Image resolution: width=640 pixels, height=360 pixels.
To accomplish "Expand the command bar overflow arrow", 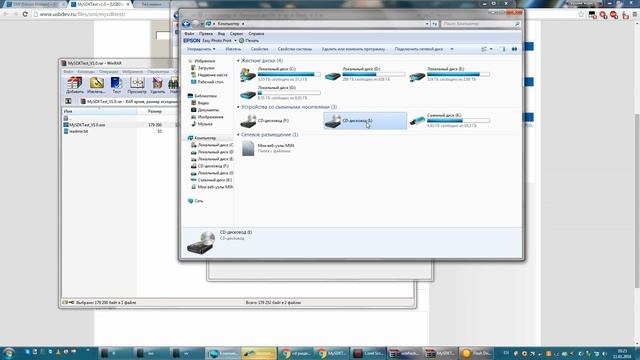I will click(x=452, y=49).
